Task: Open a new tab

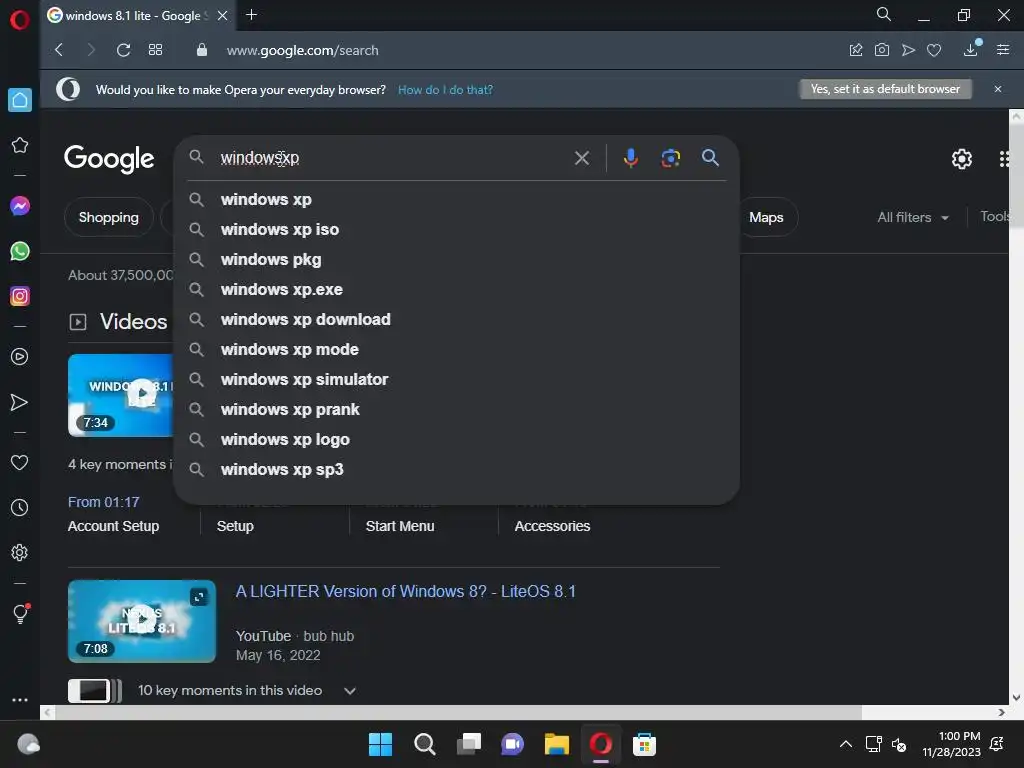Action: (x=251, y=15)
